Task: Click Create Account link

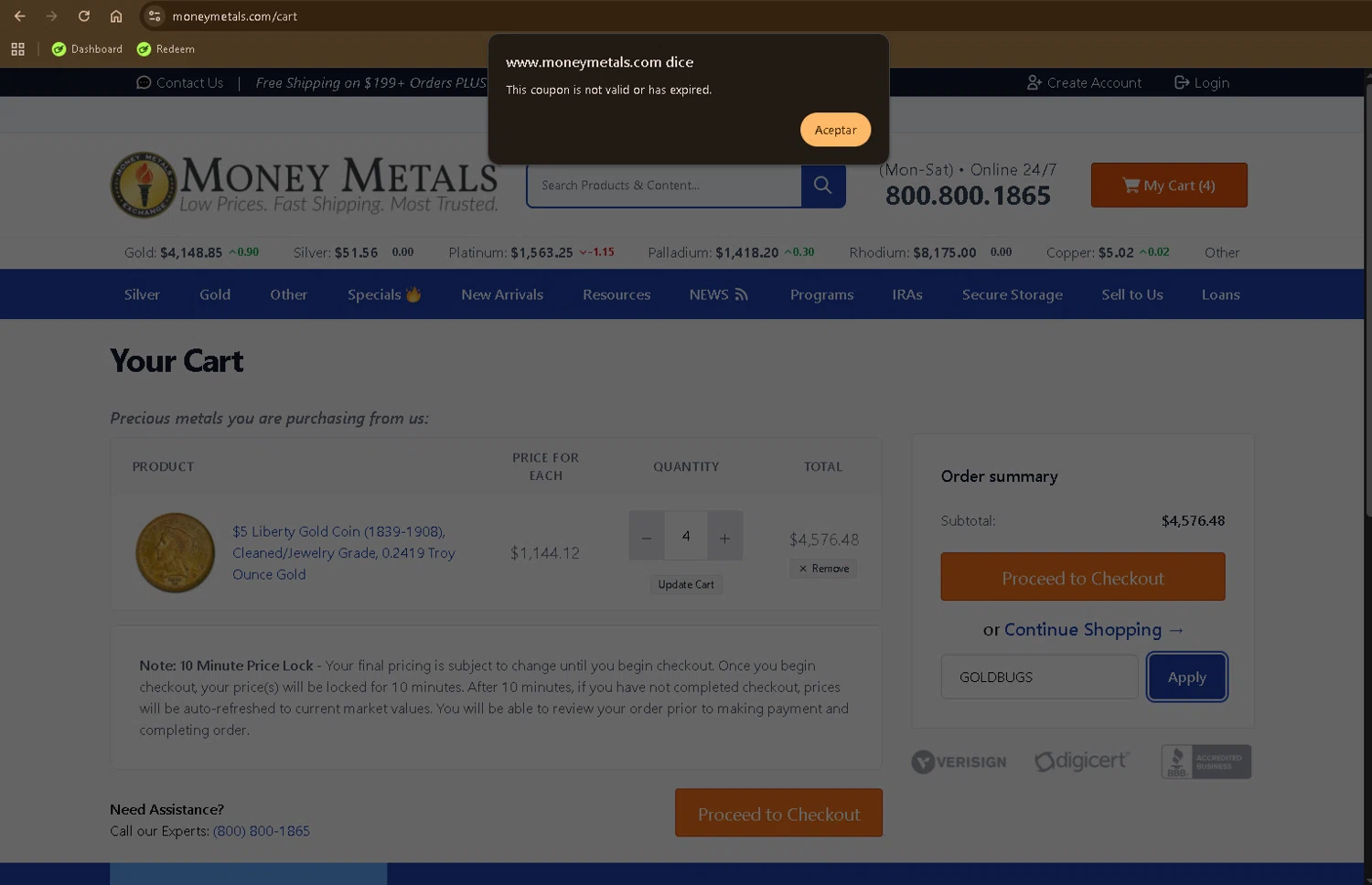Action: pos(1084,82)
